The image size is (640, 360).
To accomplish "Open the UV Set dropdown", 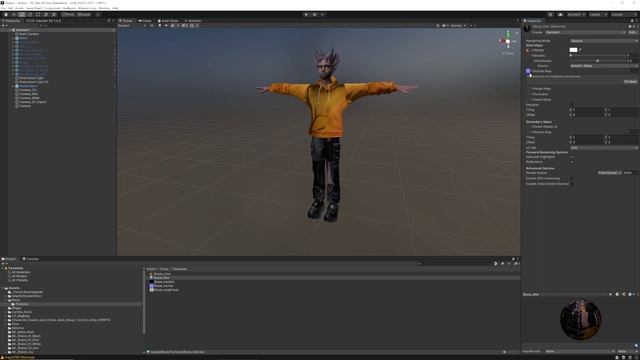I will [604, 148].
